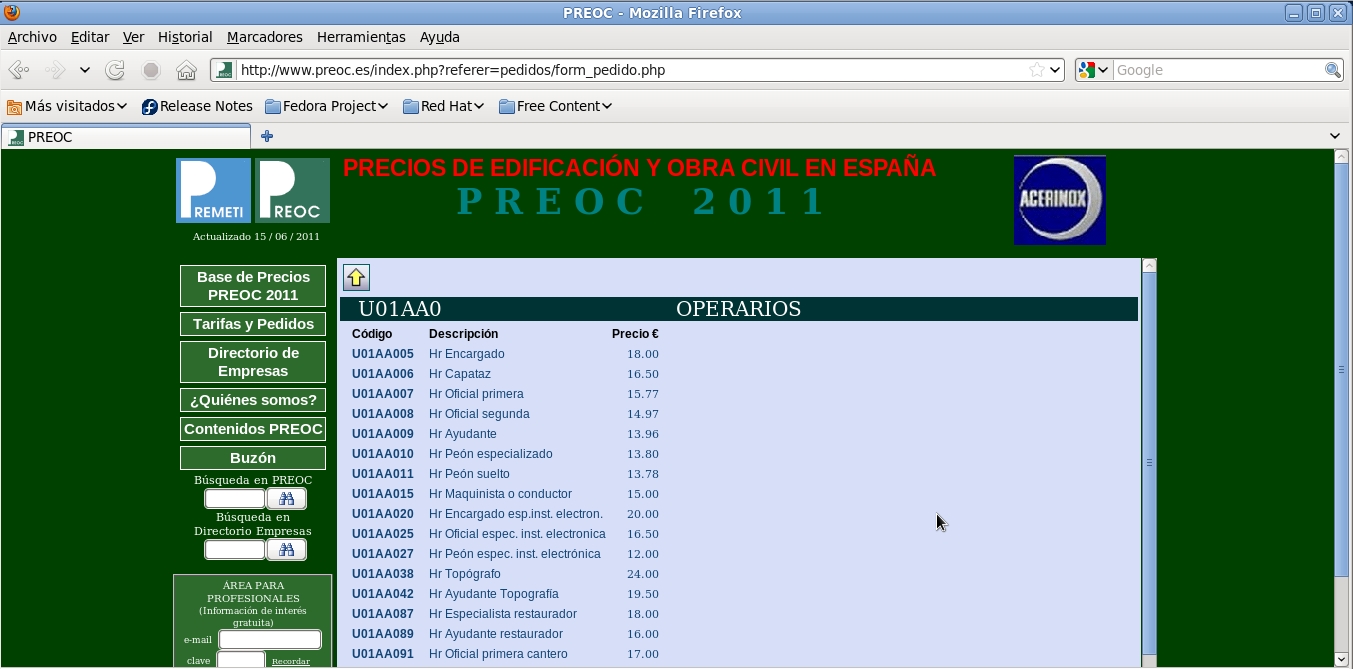The width and height of the screenshot is (1353, 669).
Task: Open the list all tabs dropdown
Action: pyautogui.click(x=1335, y=136)
